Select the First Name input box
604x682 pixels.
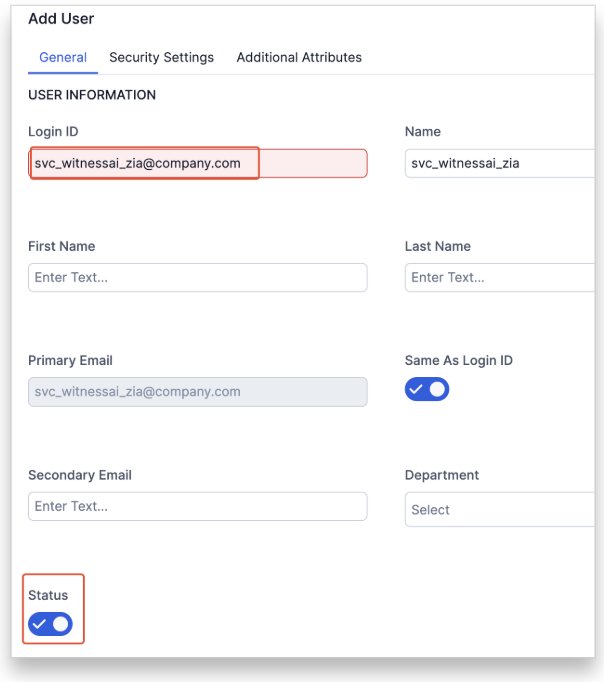197,277
